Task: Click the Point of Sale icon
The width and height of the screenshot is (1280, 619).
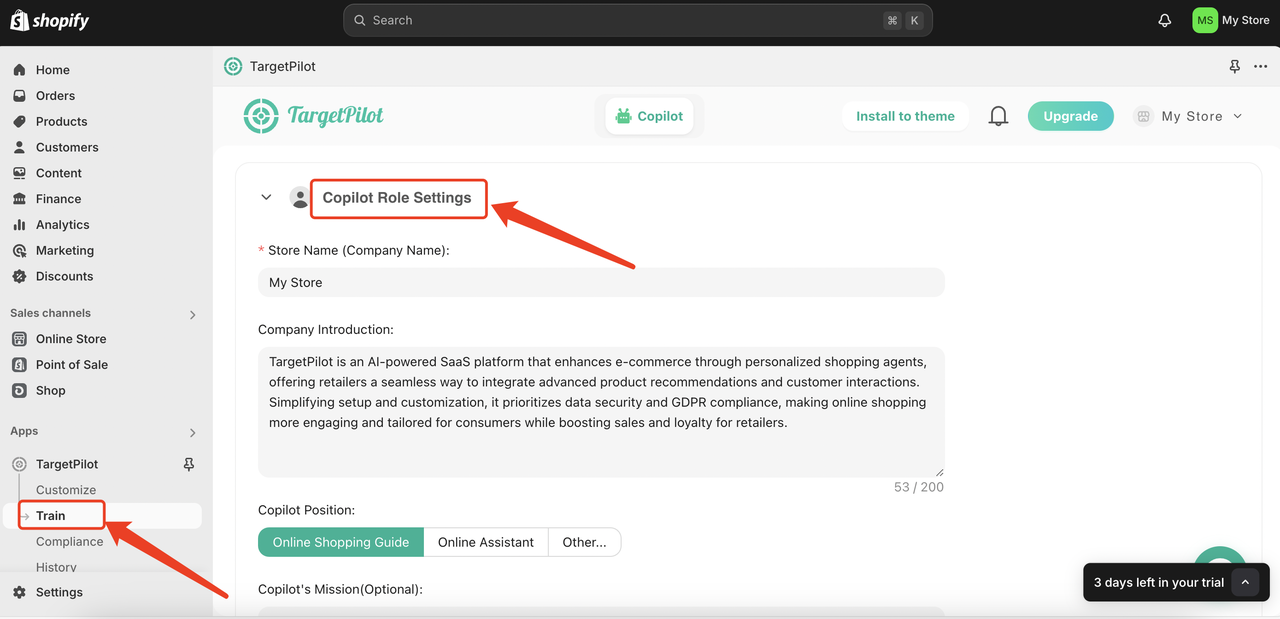Action: (x=19, y=365)
